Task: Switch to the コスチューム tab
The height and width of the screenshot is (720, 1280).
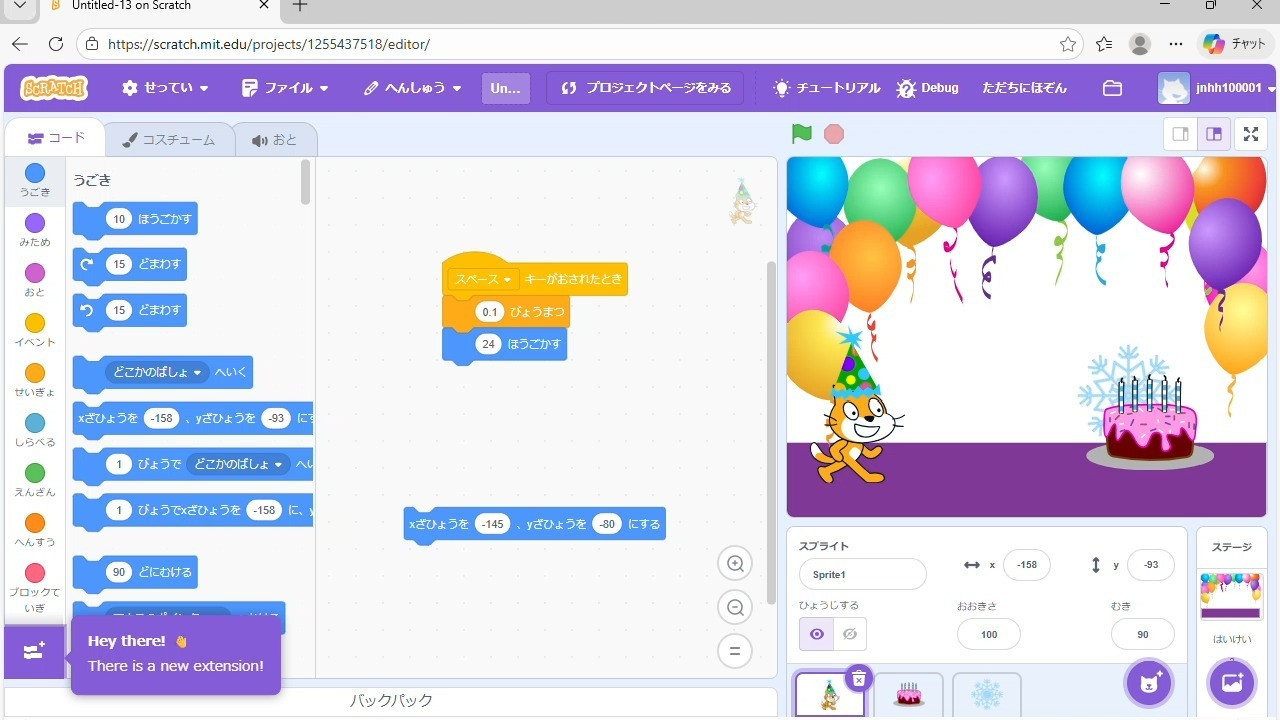Action: pos(168,140)
